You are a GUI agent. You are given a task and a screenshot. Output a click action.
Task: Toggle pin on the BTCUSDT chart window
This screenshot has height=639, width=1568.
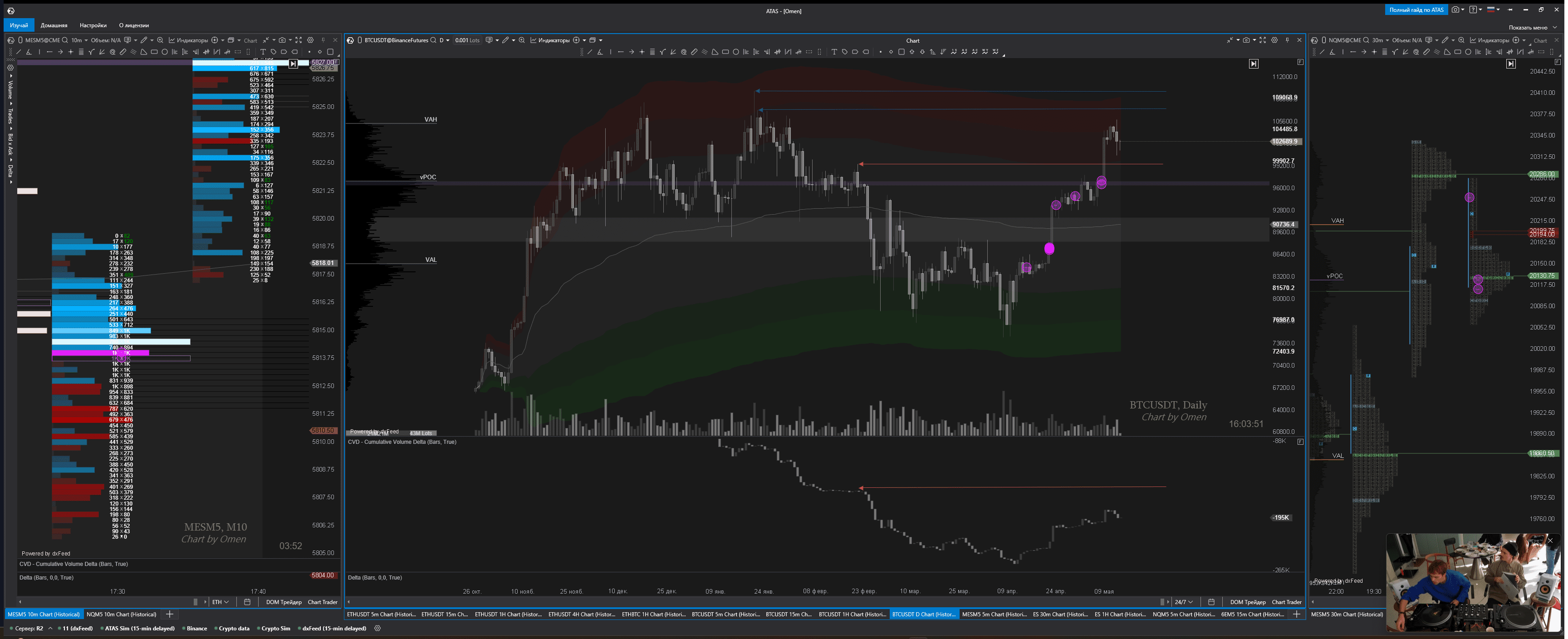(1287, 40)
